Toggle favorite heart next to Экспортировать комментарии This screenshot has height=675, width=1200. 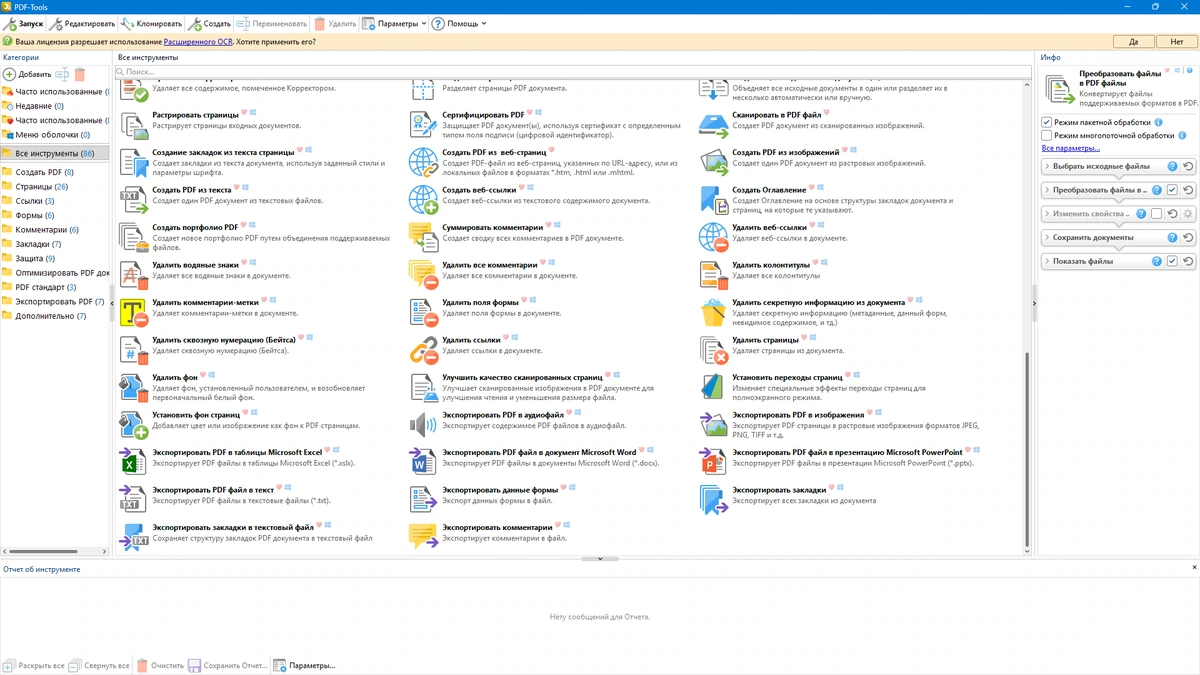point(558,526)
